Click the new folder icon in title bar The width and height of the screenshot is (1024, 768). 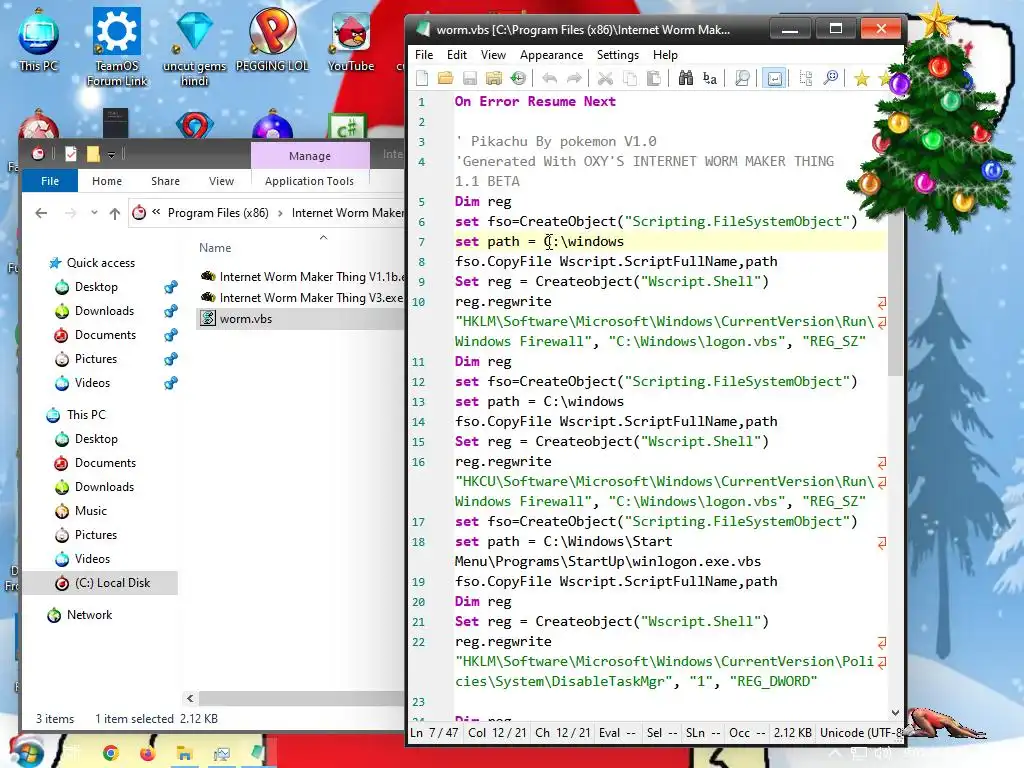pos(93,154)
